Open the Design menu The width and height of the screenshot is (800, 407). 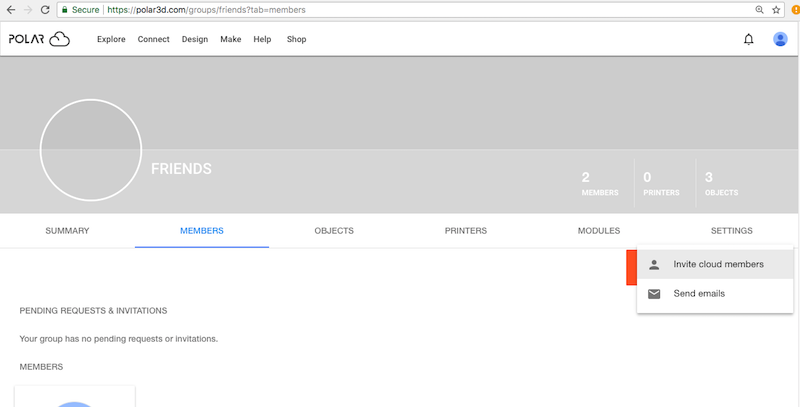pos(195,39)
